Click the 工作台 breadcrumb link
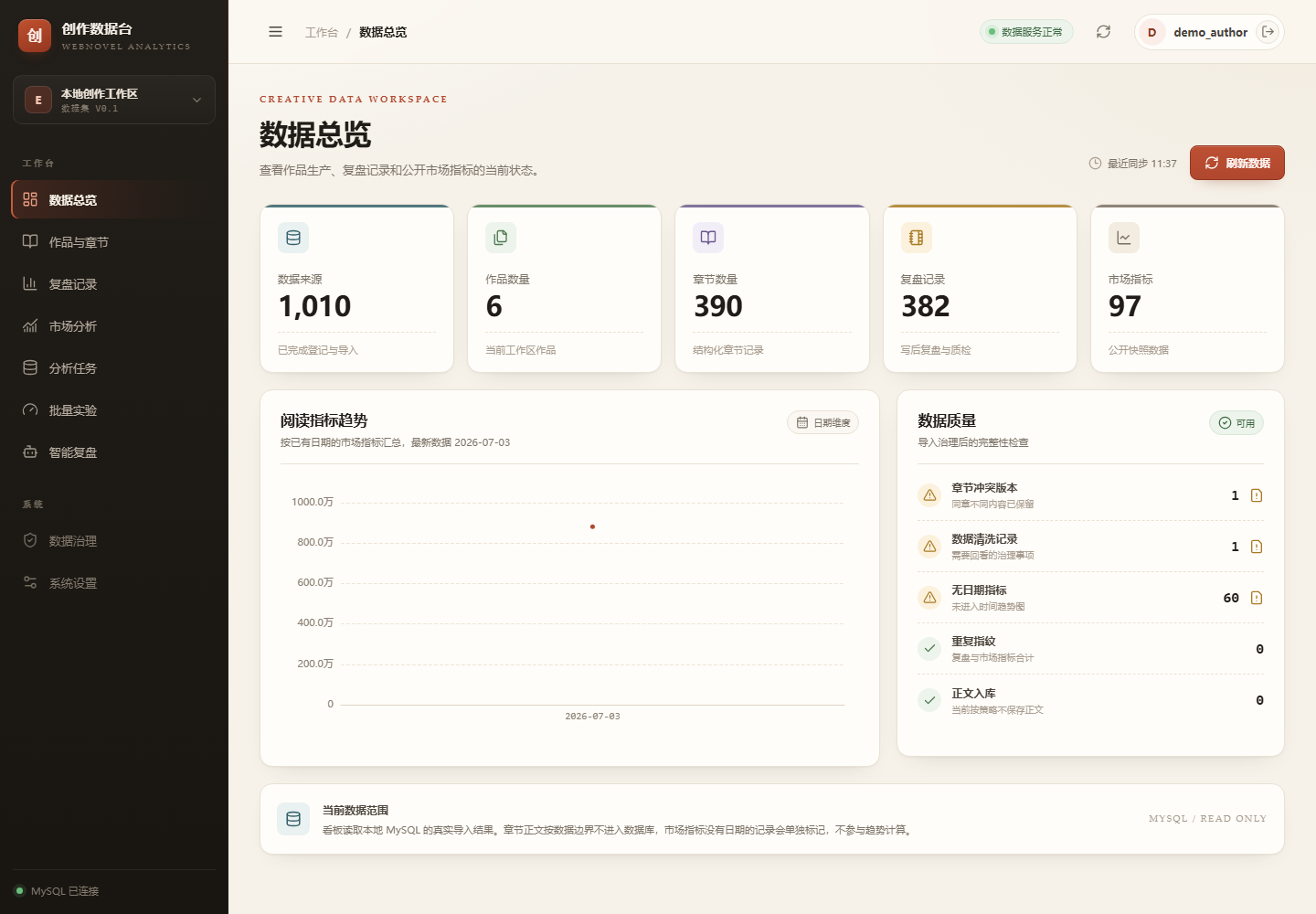The width and height of the screenshot is (1316, 914). [x=322, y=32]
